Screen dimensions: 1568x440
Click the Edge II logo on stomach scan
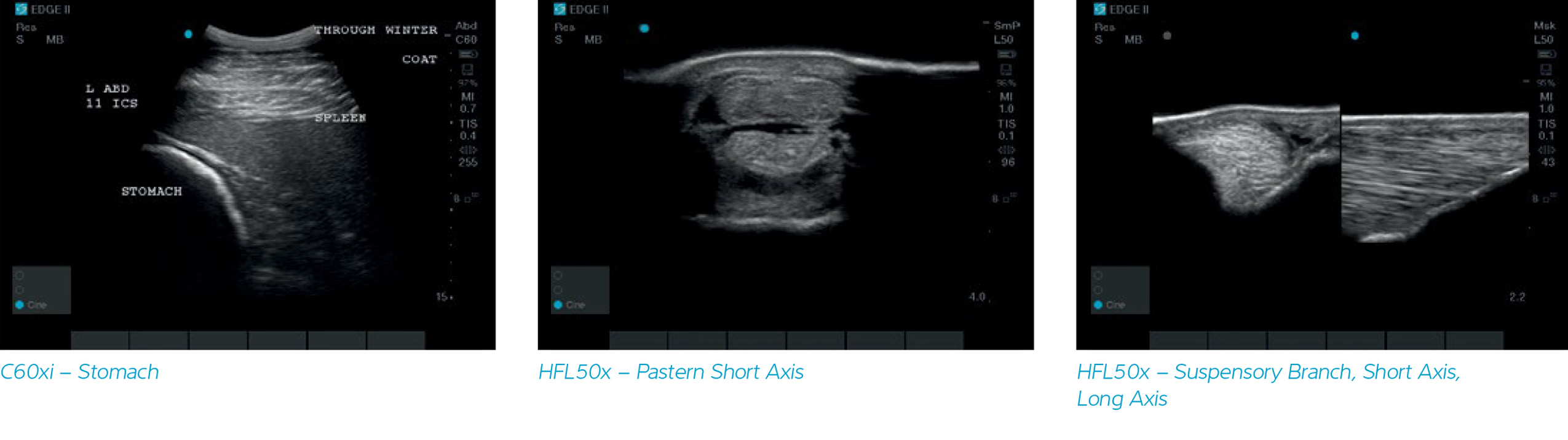(x=22, y=9)
